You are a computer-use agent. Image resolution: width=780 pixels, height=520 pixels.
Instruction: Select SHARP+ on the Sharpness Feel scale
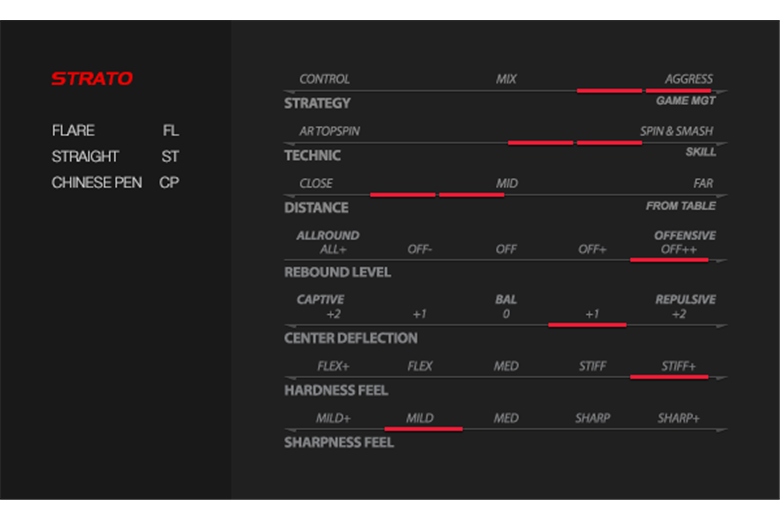click(x=679, y=418)
